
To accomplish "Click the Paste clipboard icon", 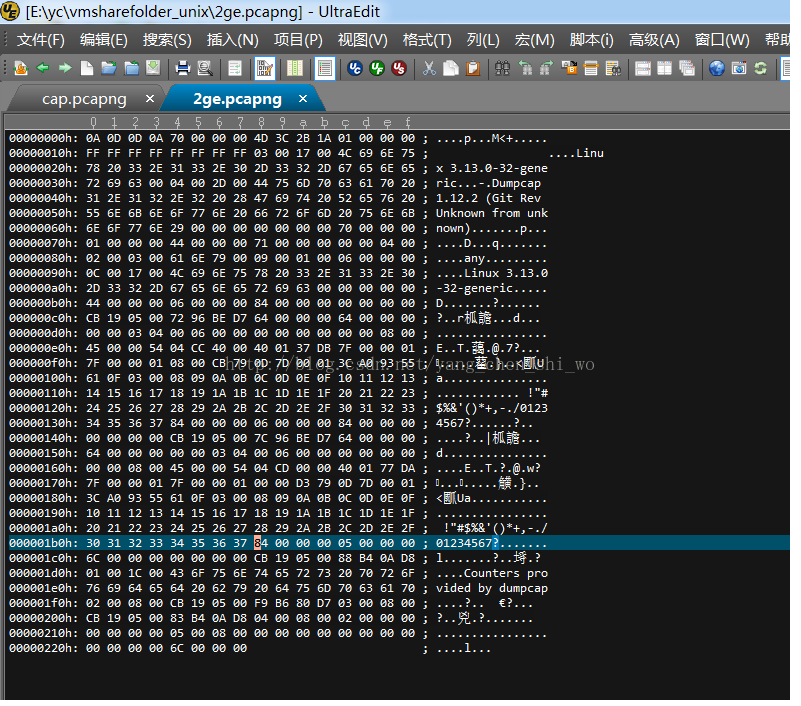I will [473, 68].
